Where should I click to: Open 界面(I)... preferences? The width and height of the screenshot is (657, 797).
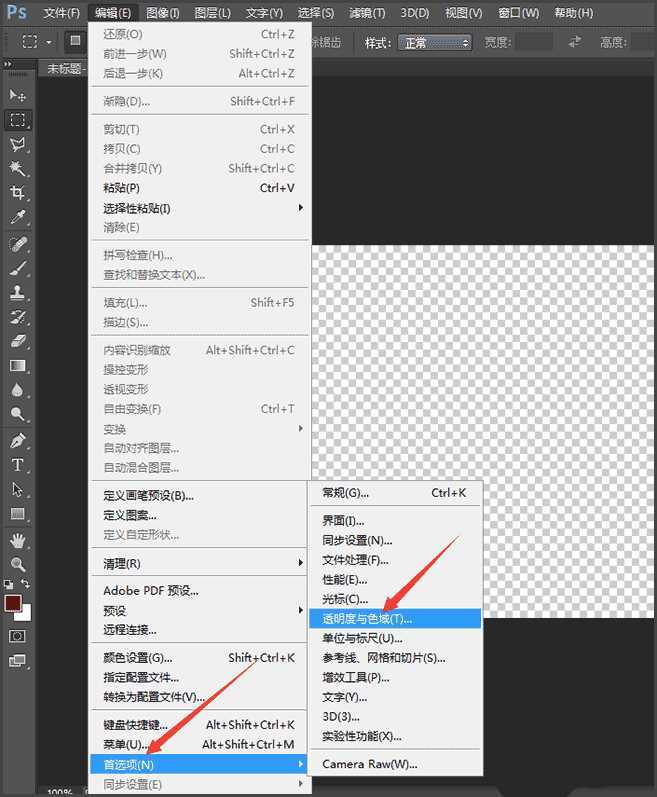395,520
